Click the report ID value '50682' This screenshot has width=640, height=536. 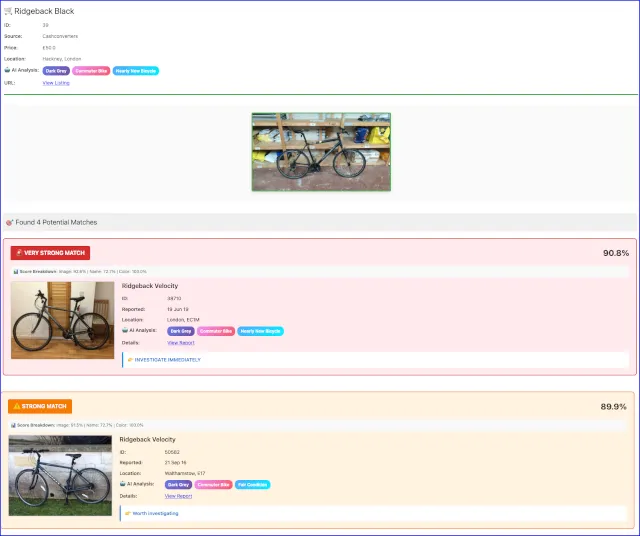[172, 452]
